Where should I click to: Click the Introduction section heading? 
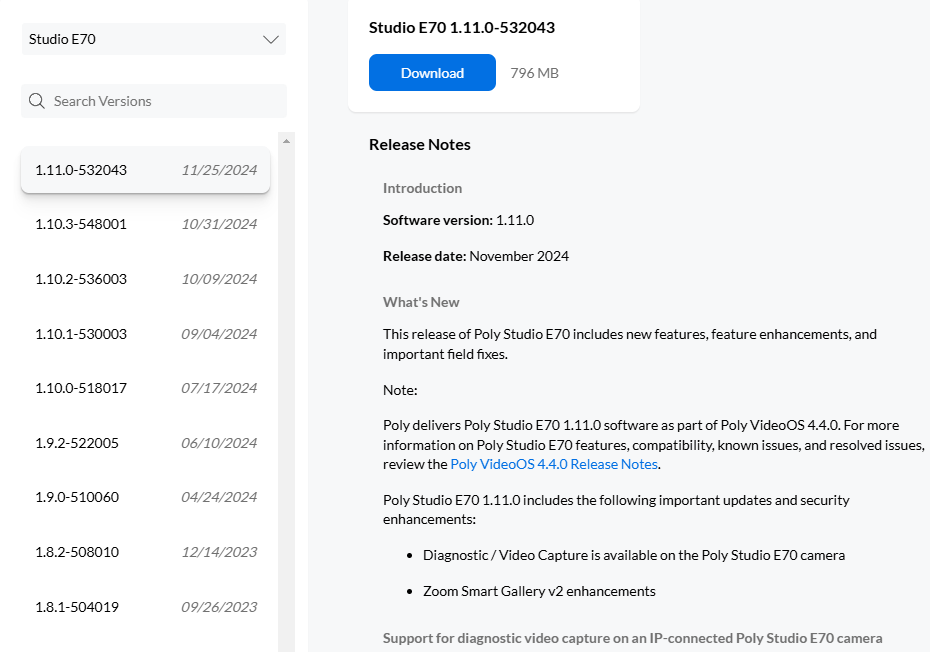[x=422, y=188]
